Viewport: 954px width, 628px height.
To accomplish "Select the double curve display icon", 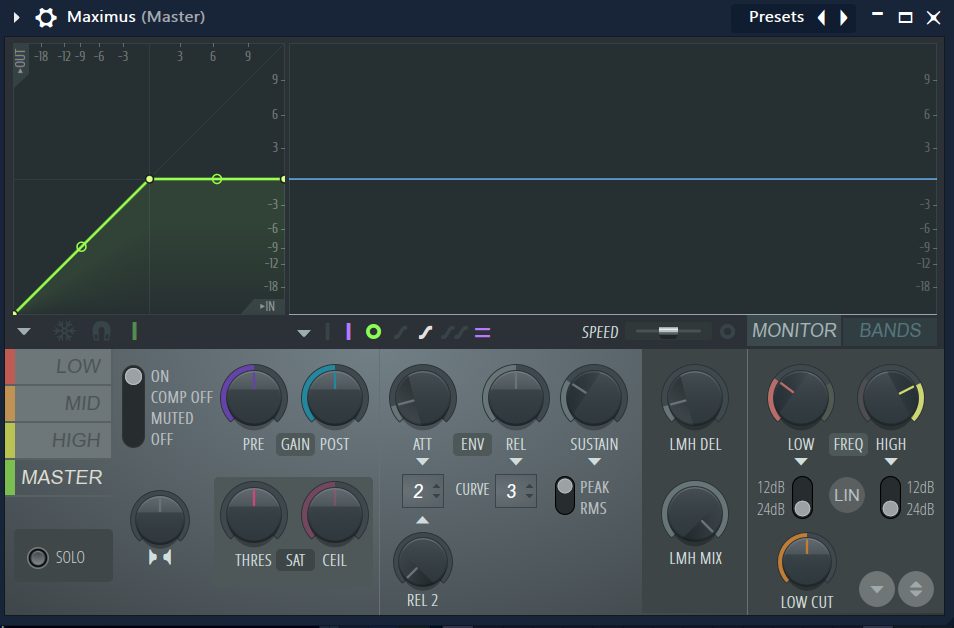I will pyautogui.click(x=454, y=332).
